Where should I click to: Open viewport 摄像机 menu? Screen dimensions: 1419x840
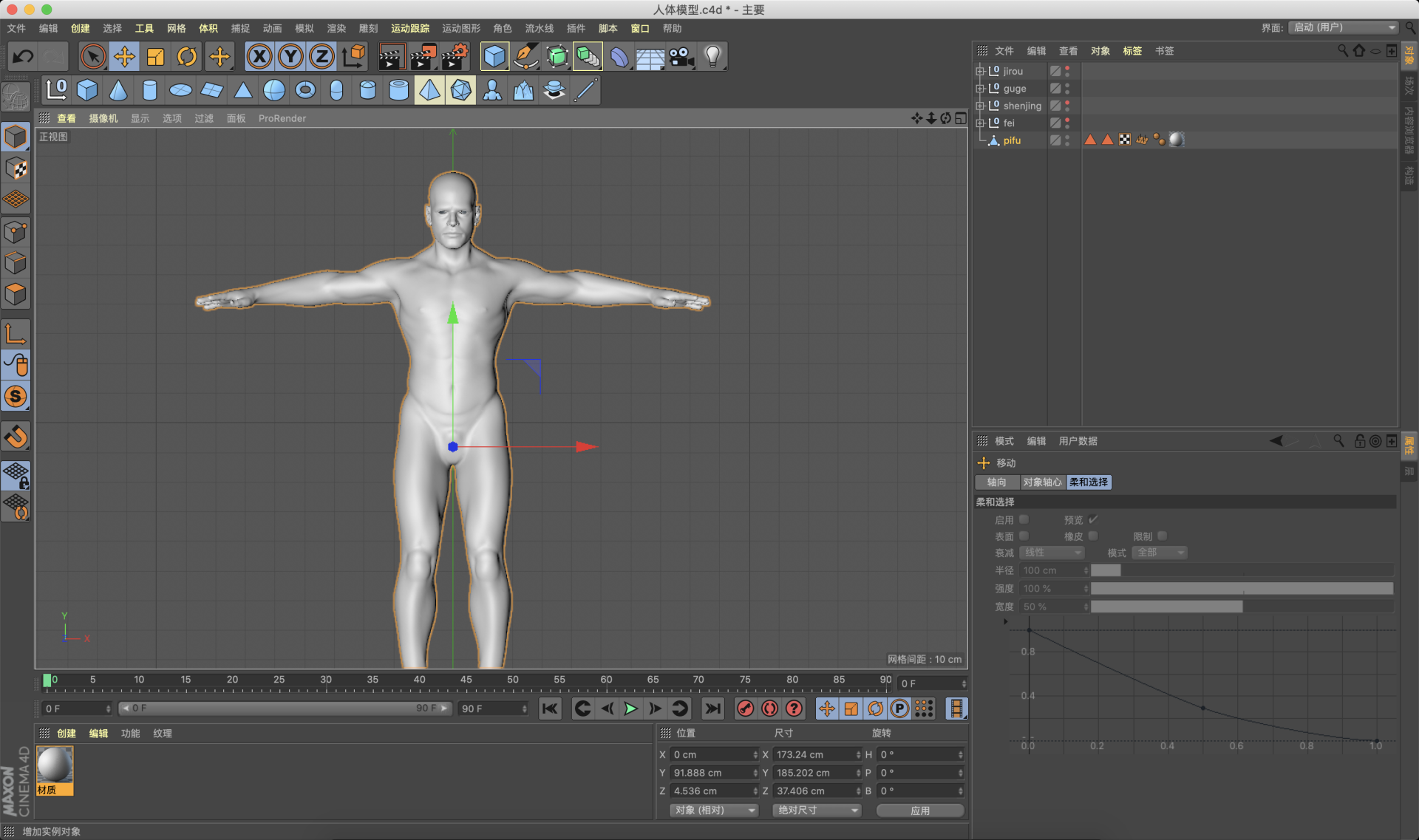pos(103,118)
